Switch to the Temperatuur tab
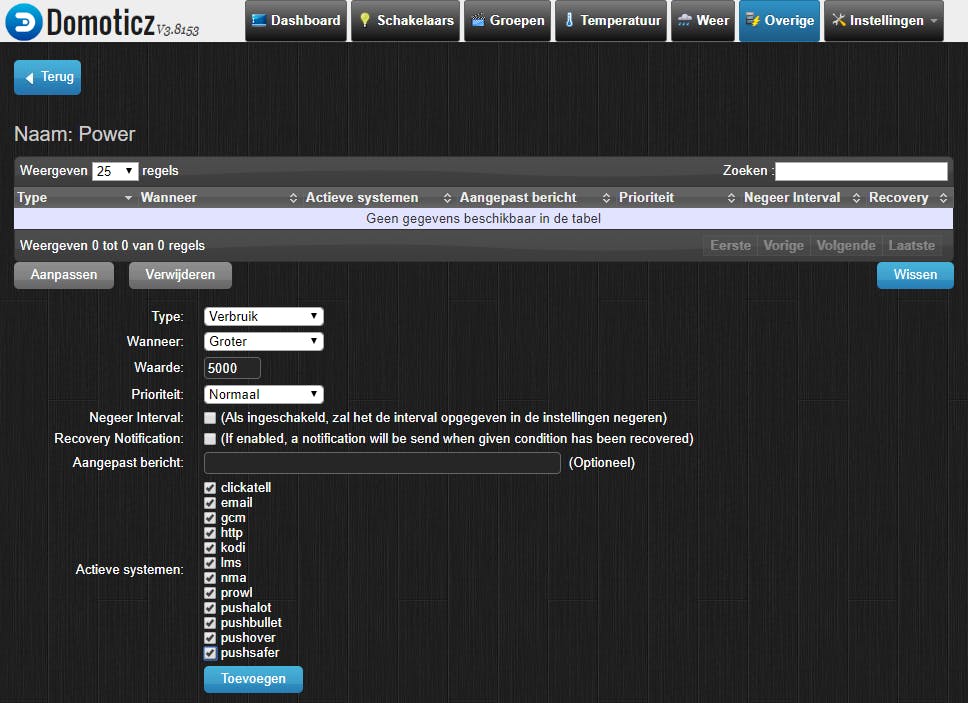The width and height of the screenshot is (968, 703). pyautogui.click(x=610, y=19)
